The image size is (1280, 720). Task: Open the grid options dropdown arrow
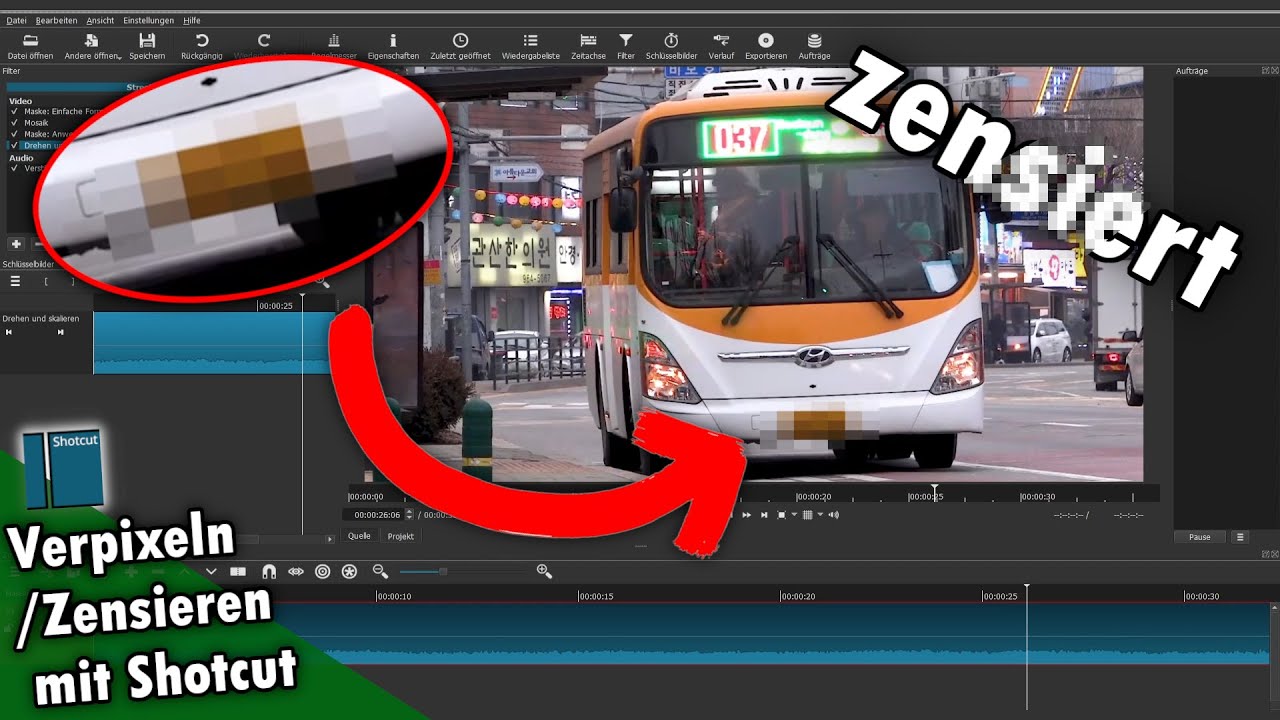tap(820, 515)
